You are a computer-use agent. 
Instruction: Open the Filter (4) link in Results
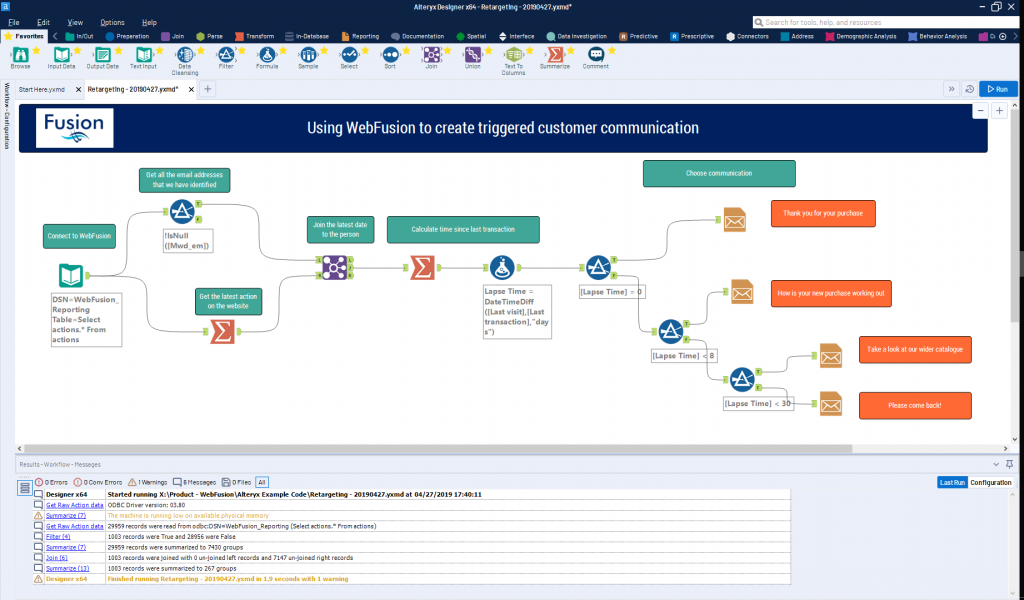tap(58, 537)
